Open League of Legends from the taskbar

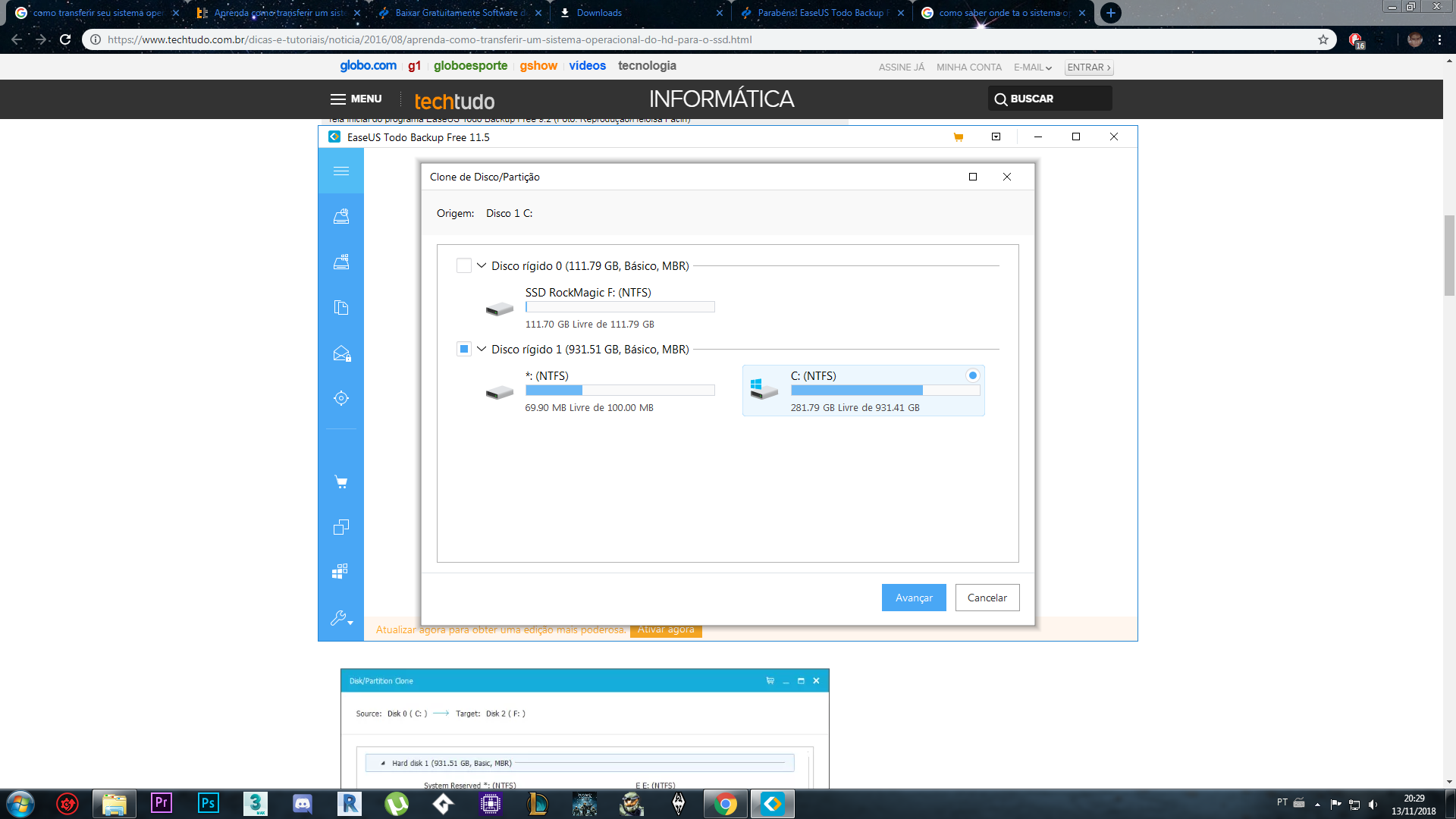click(538, 803)
